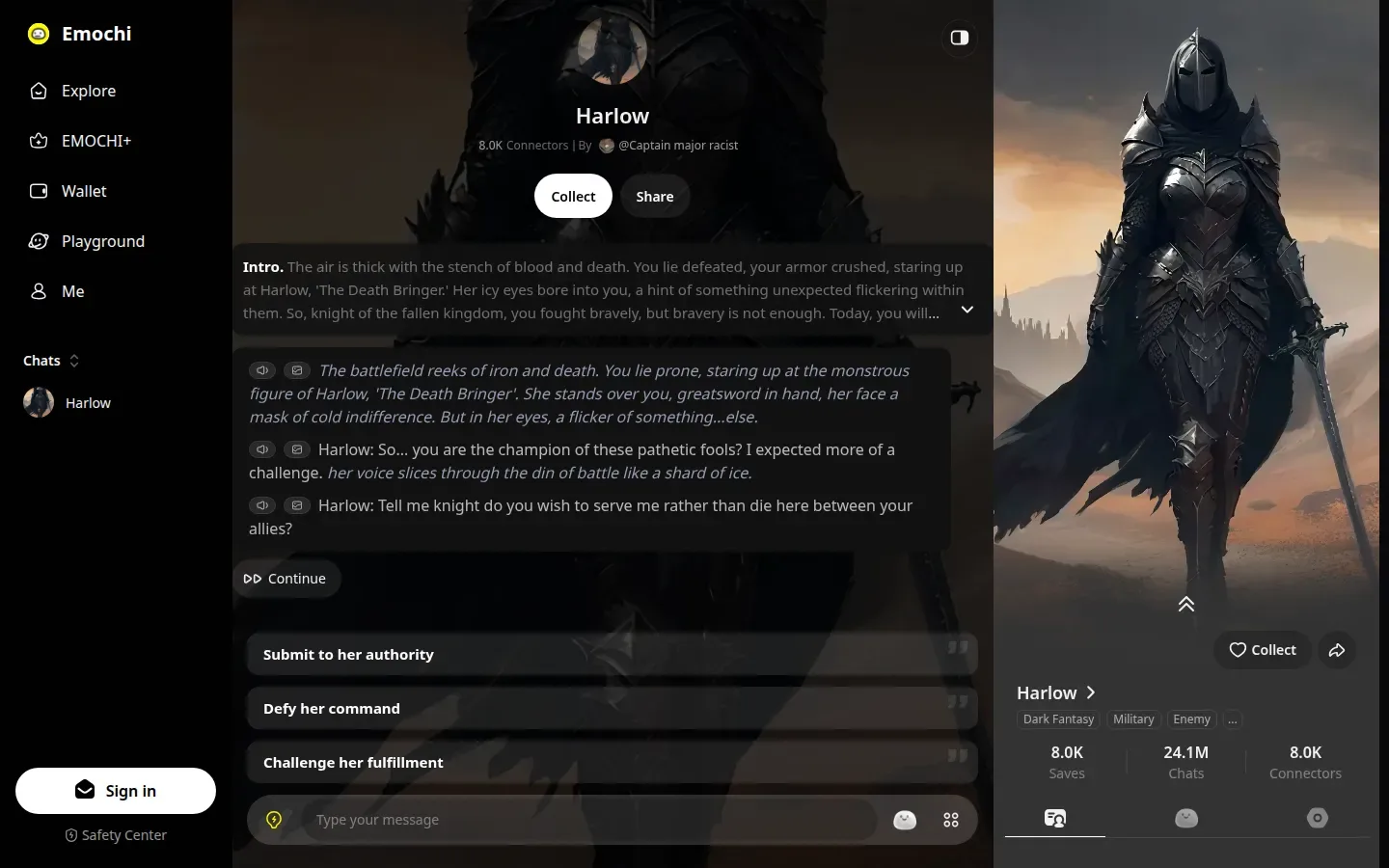
Task: Click the double up-arrow on character image
Action: tap(1186, 605)
